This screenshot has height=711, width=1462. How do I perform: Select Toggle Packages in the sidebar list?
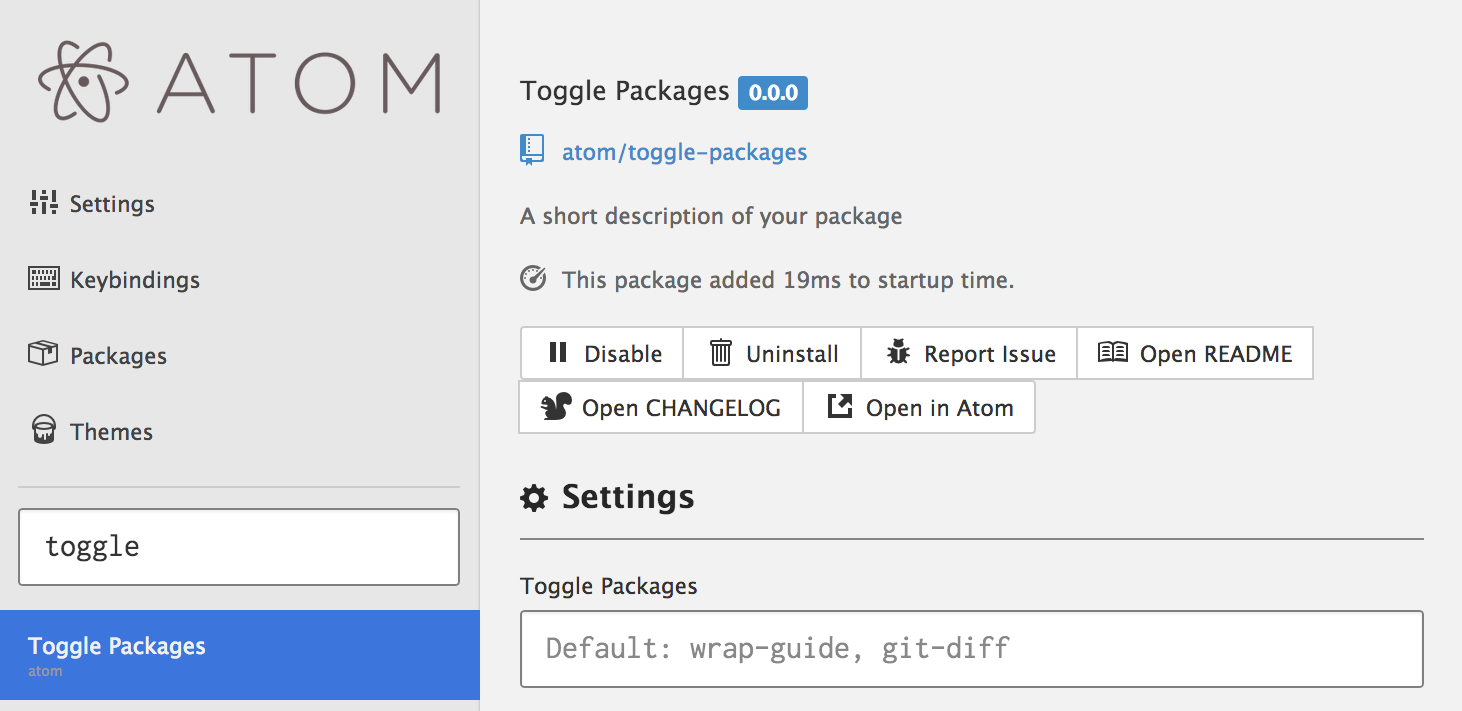point(240,655)
